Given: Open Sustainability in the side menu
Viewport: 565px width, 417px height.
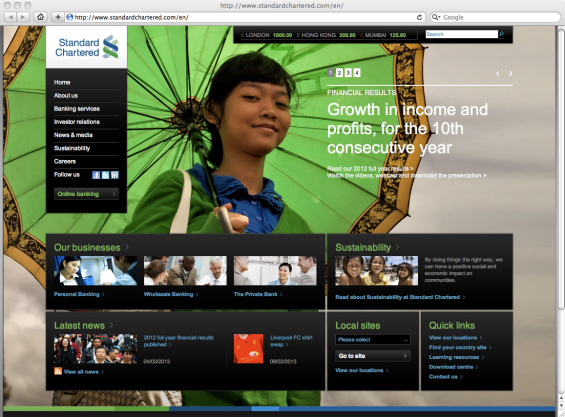Looking at the screenshot, I should (72, 148).
